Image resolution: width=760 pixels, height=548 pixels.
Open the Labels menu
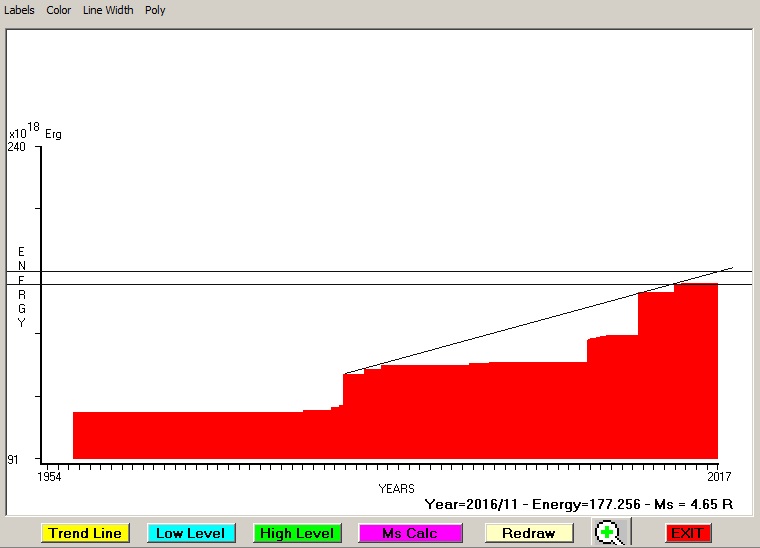[20, 10]
